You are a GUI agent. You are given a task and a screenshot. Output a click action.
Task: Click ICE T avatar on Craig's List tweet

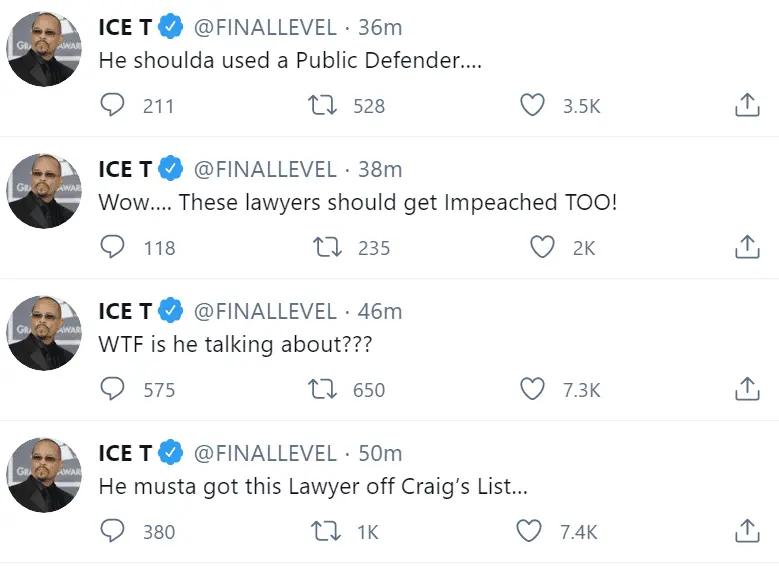[x=44, y=474]
